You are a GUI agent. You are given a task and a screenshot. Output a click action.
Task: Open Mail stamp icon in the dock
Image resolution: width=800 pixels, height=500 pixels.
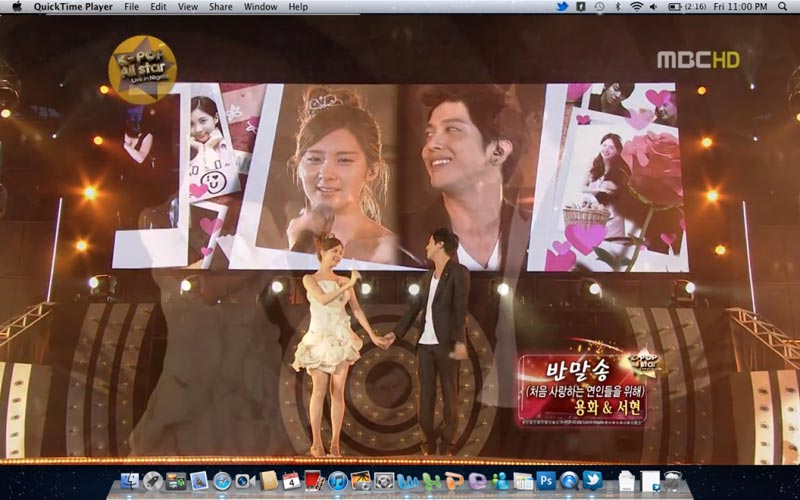199,481
